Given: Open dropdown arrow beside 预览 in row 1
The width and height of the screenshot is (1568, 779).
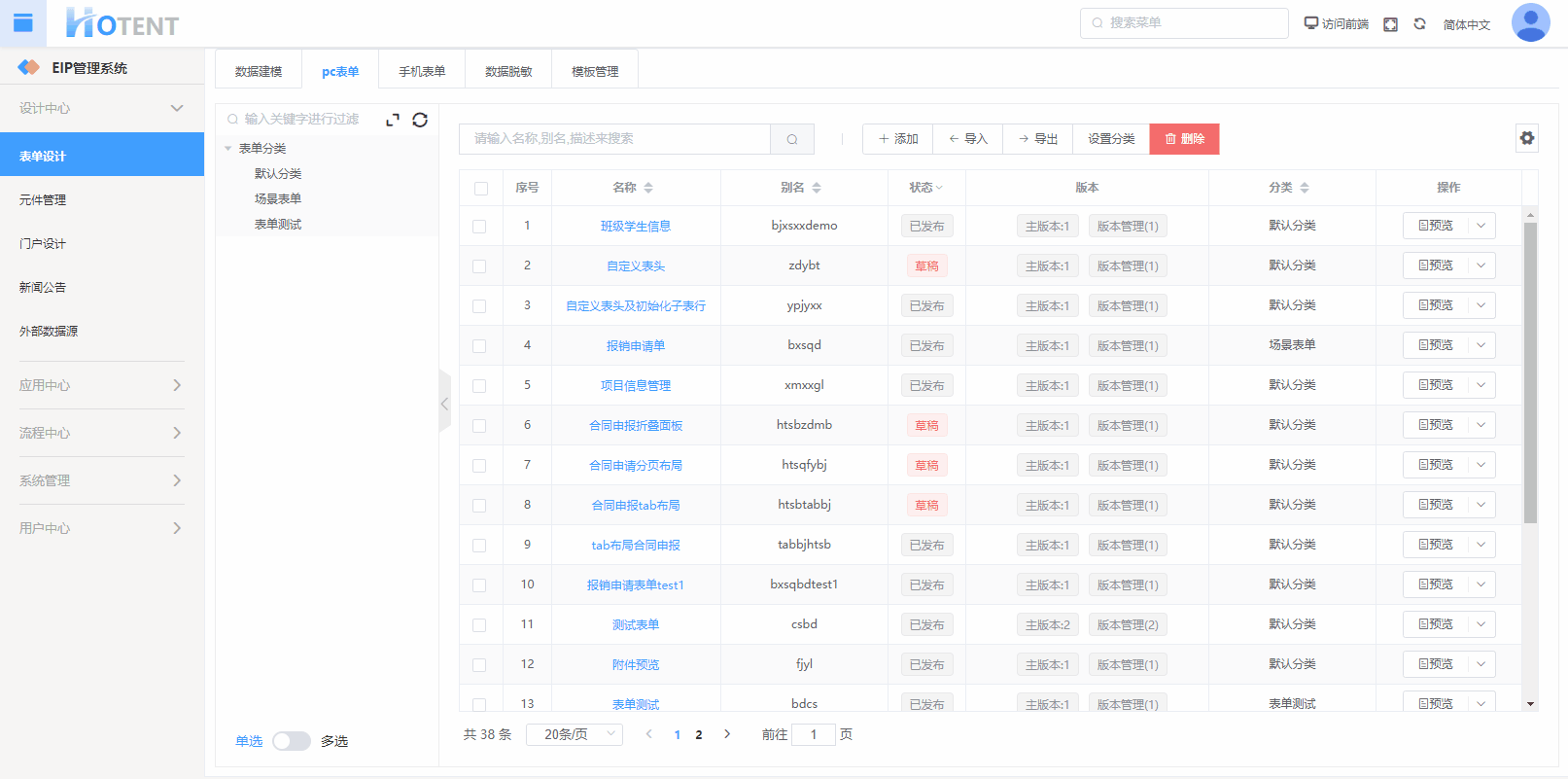Looking at the screenshot, I should (1481, 226).
